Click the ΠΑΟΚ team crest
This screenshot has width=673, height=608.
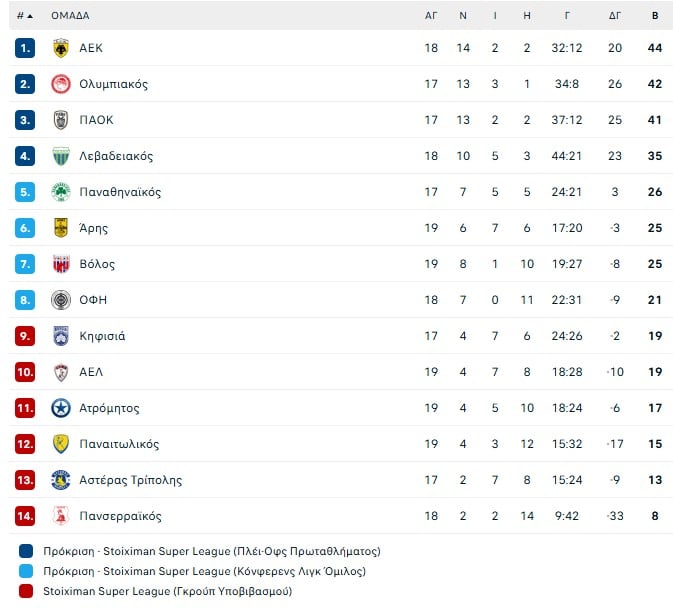[61, 120]
